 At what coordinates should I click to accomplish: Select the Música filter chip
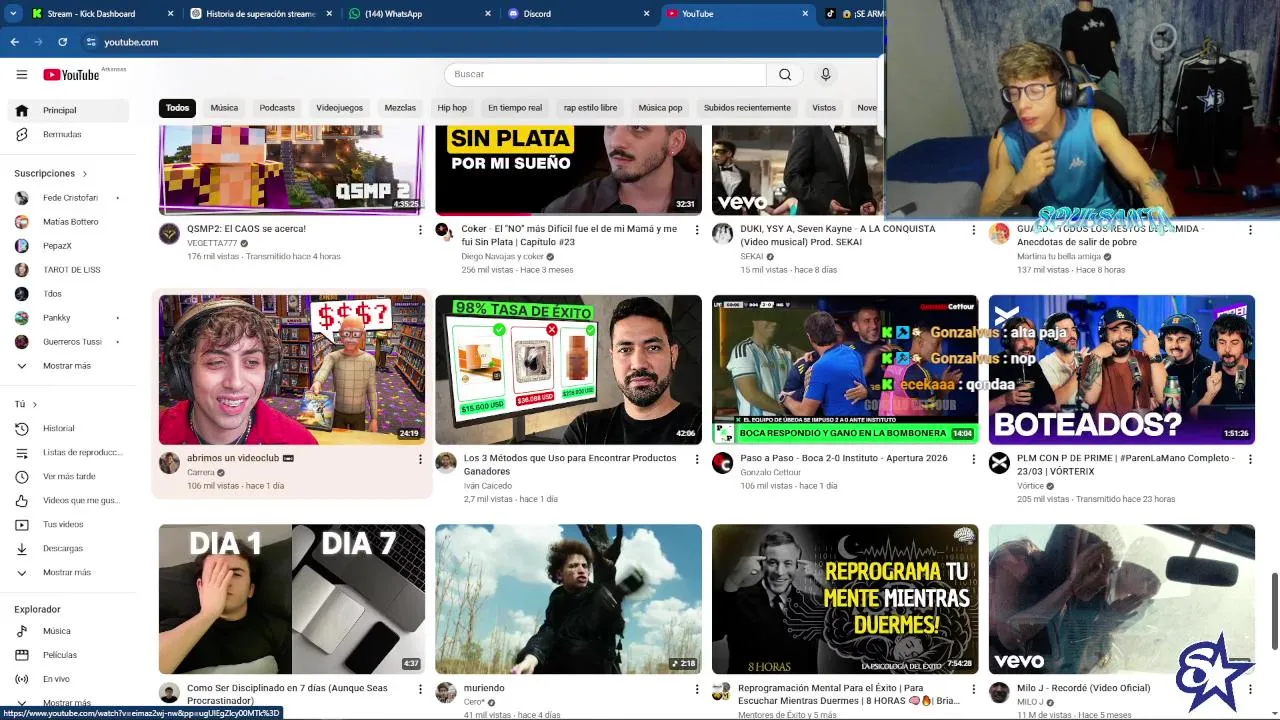[x=224, y=108]
